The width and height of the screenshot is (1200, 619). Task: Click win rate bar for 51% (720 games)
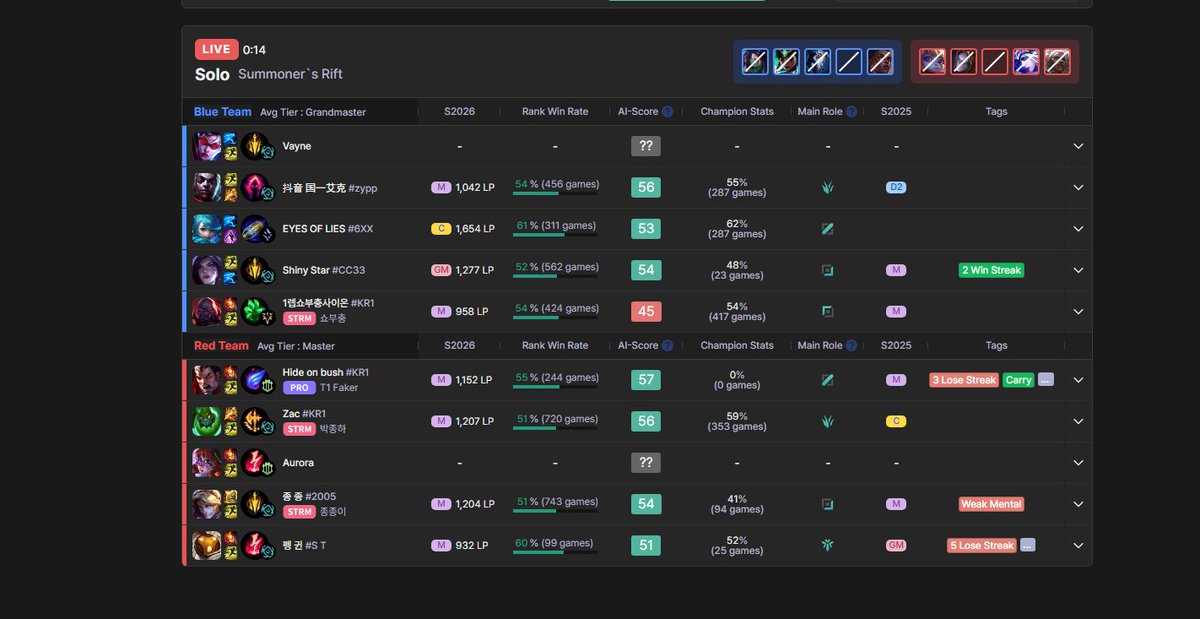555,427
